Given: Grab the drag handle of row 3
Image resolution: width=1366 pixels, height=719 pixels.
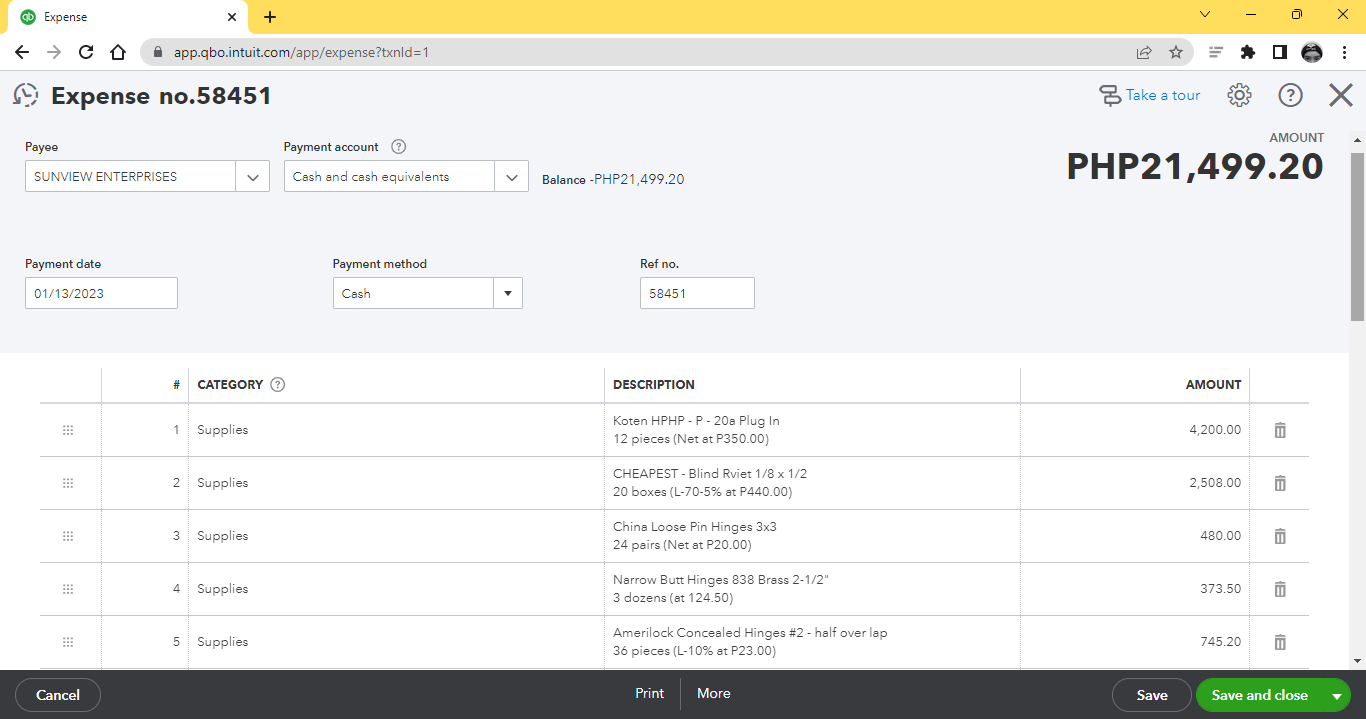Looking at the screenshot, I should (68, 536).
